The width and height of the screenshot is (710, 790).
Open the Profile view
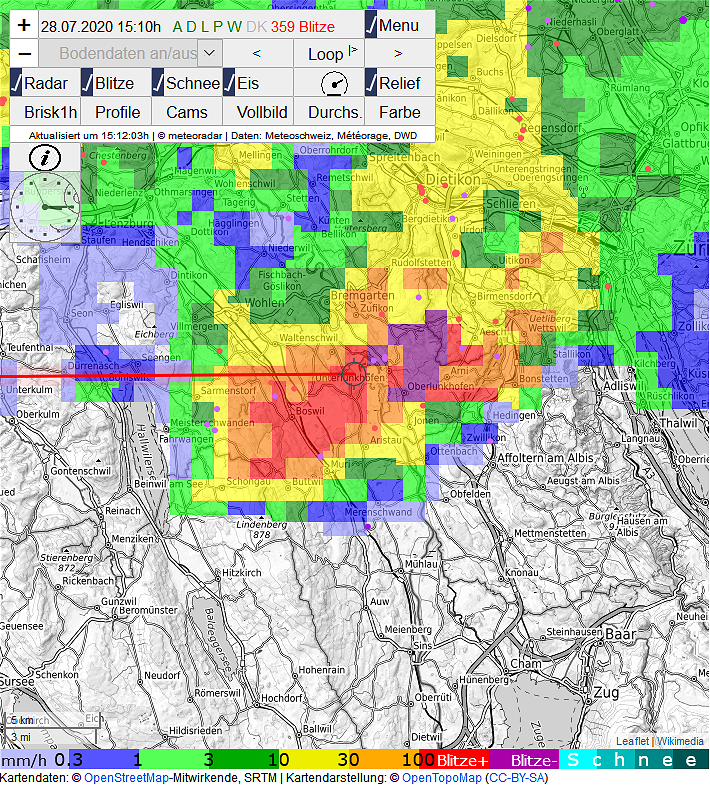[117, 112]
